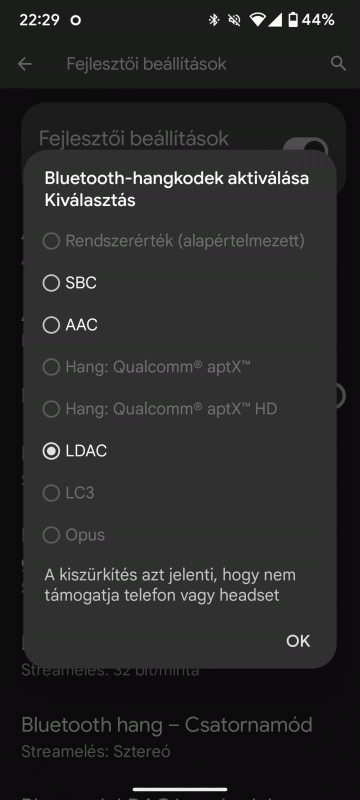Pick the Qualcomm aptX codec option
This screenshot has width=360, height=800.
[146, 367]
